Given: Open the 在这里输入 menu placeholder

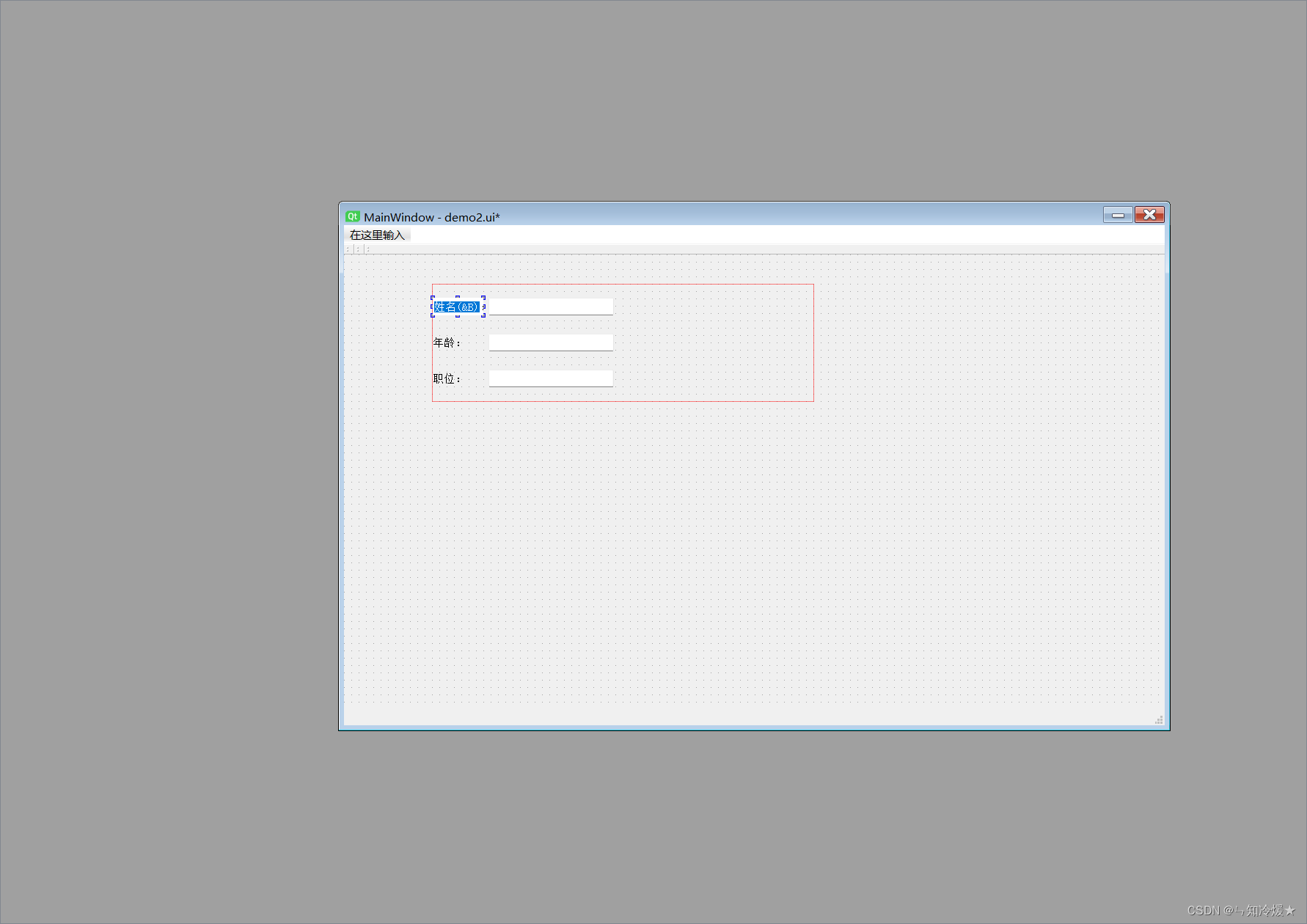Looking at the screenshot, I should (377, 235).
